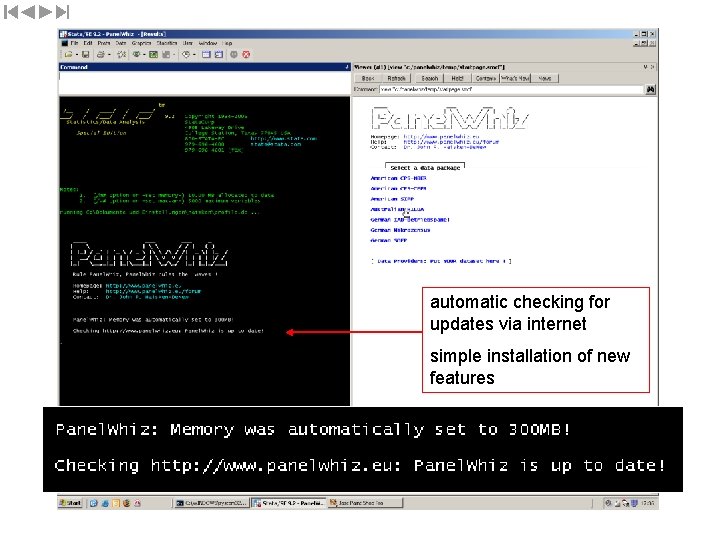The width and height of the screenshot is (720, 540).
Task: Open dropdown arrow beside Print icon
Action: click(109, 55)
